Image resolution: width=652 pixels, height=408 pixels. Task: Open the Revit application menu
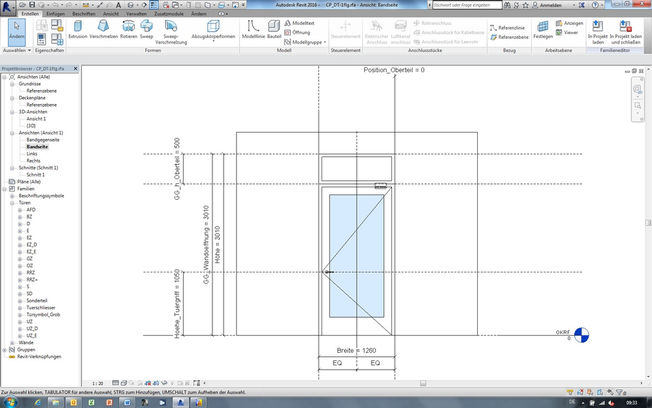tap(7, 7)
